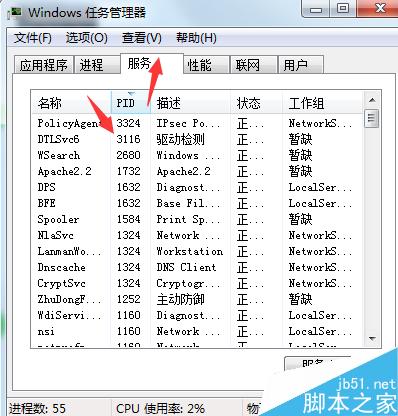Select the DPS service row
Viewport: 398px width, 416px height.
tap(197, 187)
